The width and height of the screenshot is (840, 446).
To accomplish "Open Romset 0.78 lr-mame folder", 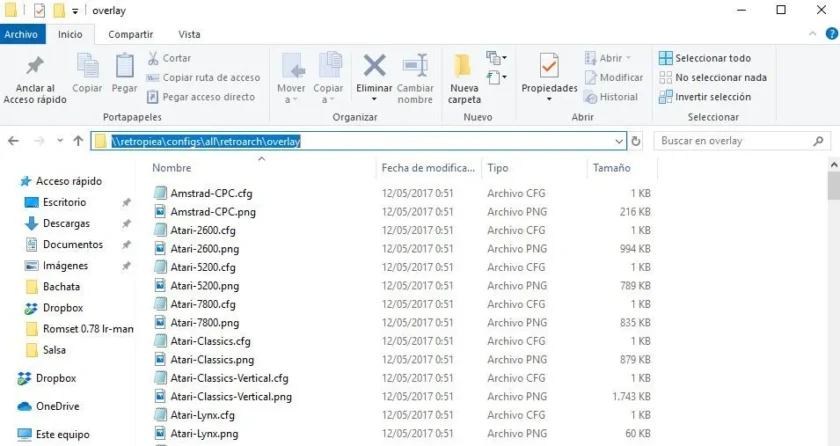I will coord(79,329).
